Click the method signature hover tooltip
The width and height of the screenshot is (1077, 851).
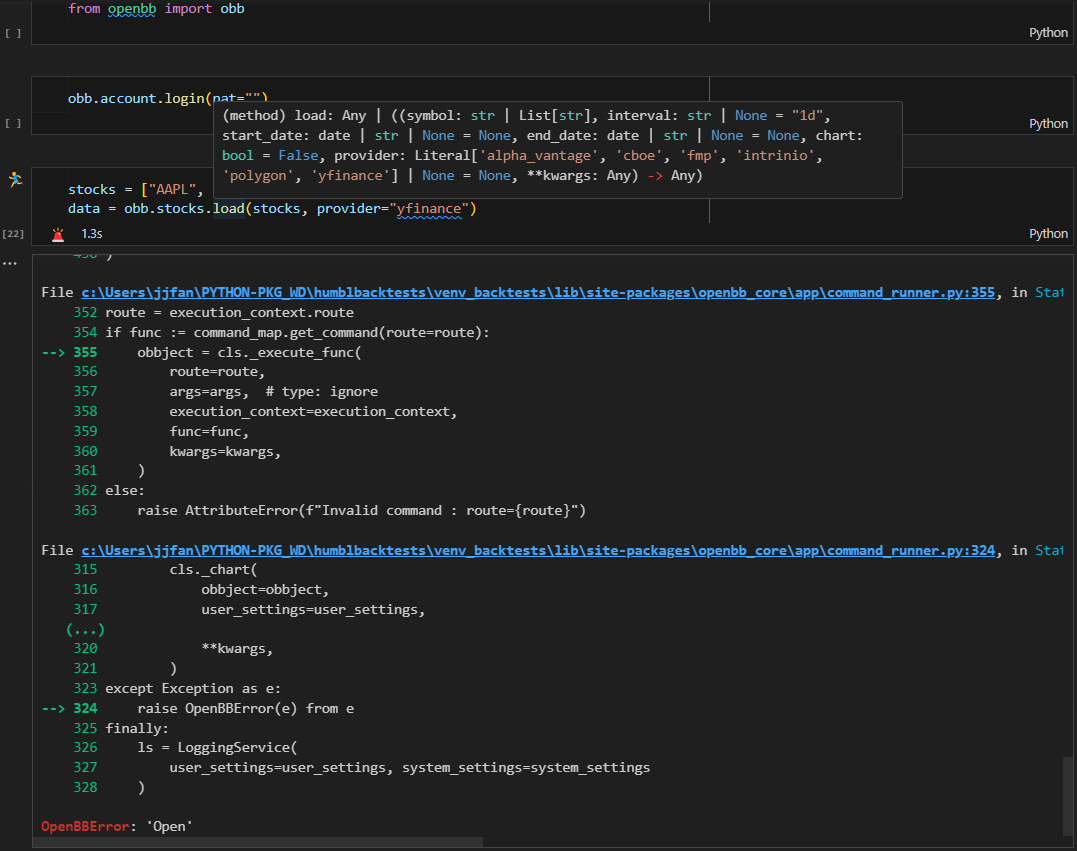point(558,150)
